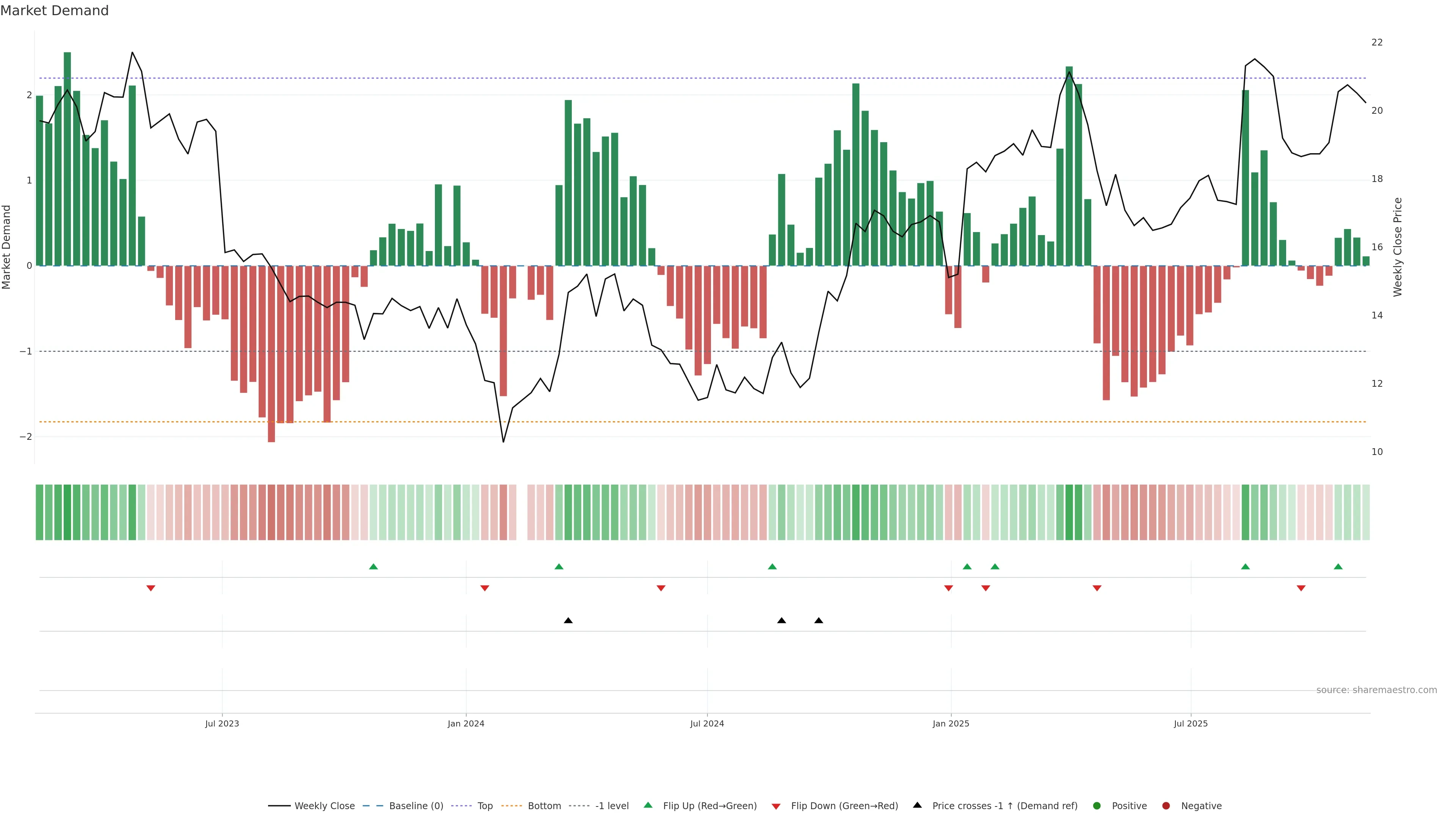Click the leftmost black price-cross marker
Screen dimensions: 1456x819
click(568, 621)
